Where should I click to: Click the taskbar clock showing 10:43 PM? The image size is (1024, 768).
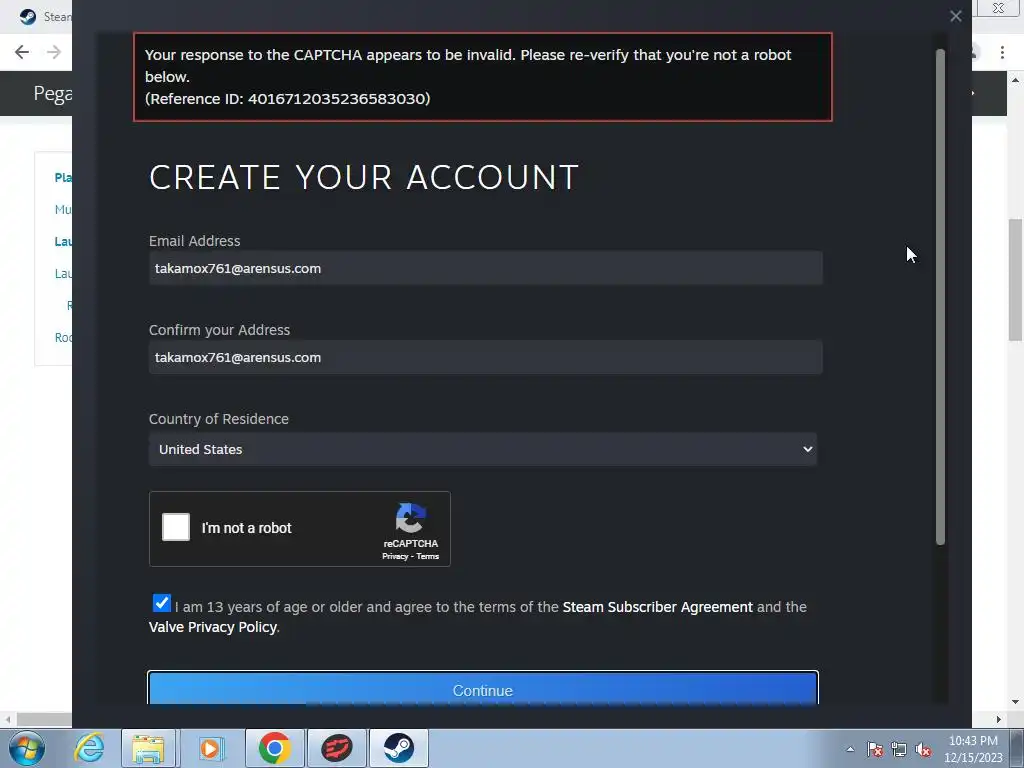click(973, 749)
